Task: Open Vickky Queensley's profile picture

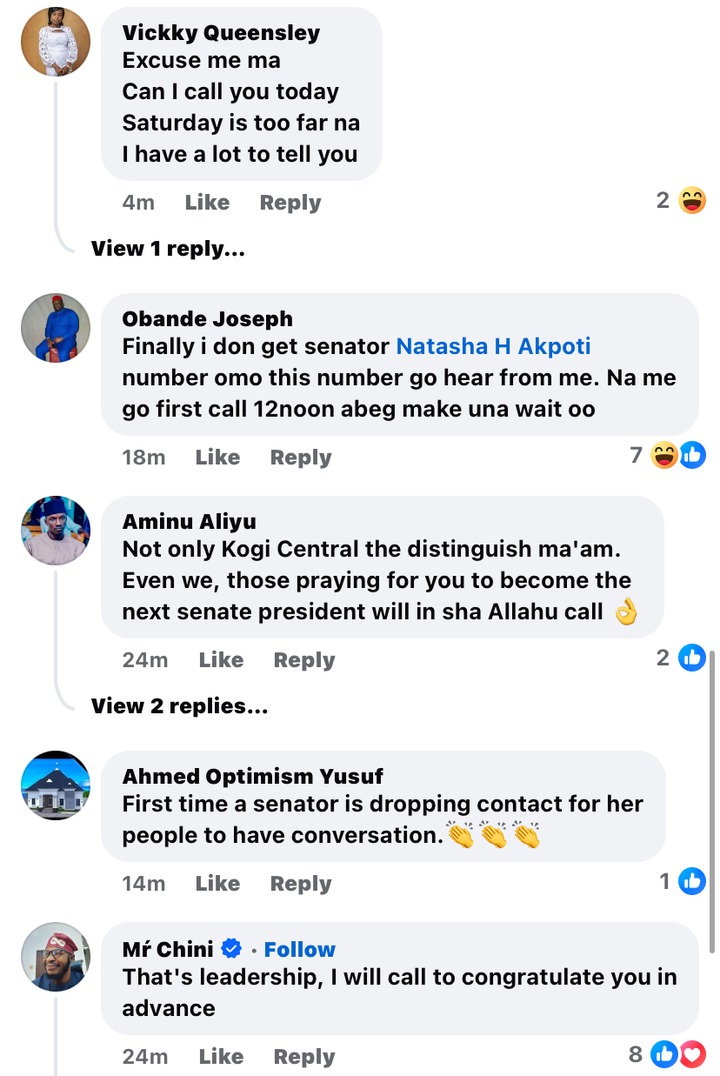Action: [x=56, y=42]
